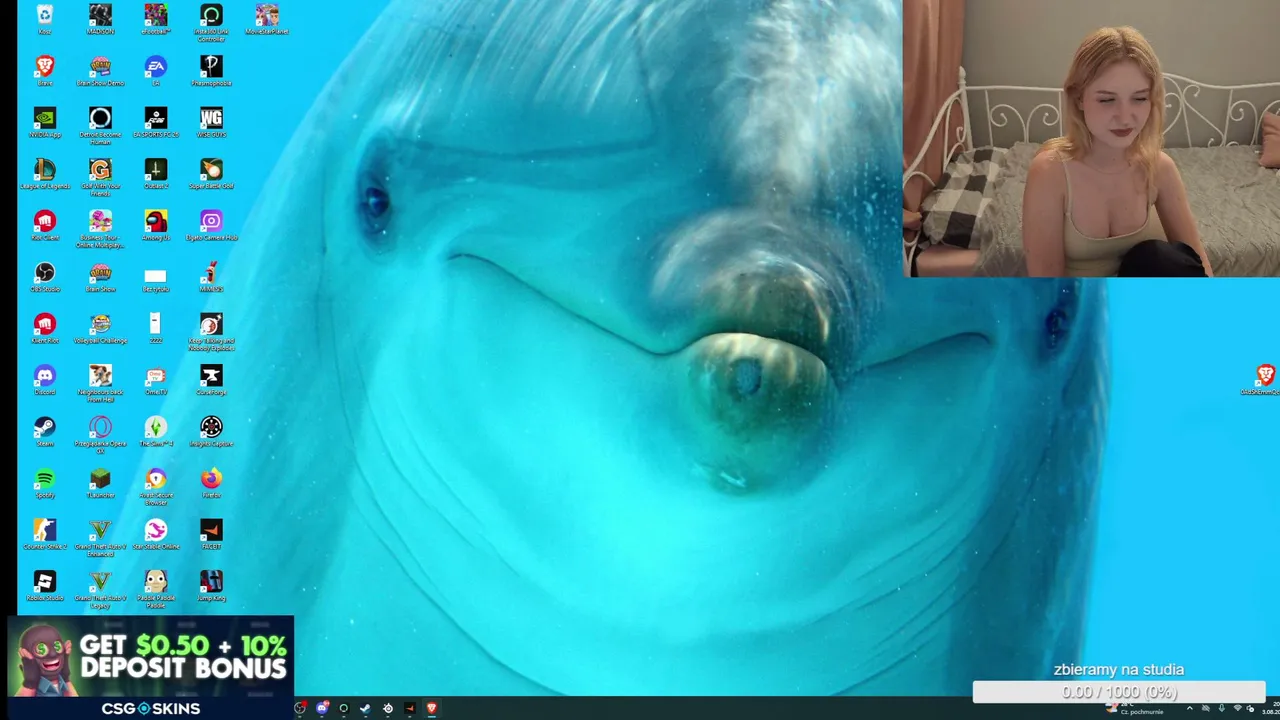Launch the CurseForge shortcut

coord(211,380)
